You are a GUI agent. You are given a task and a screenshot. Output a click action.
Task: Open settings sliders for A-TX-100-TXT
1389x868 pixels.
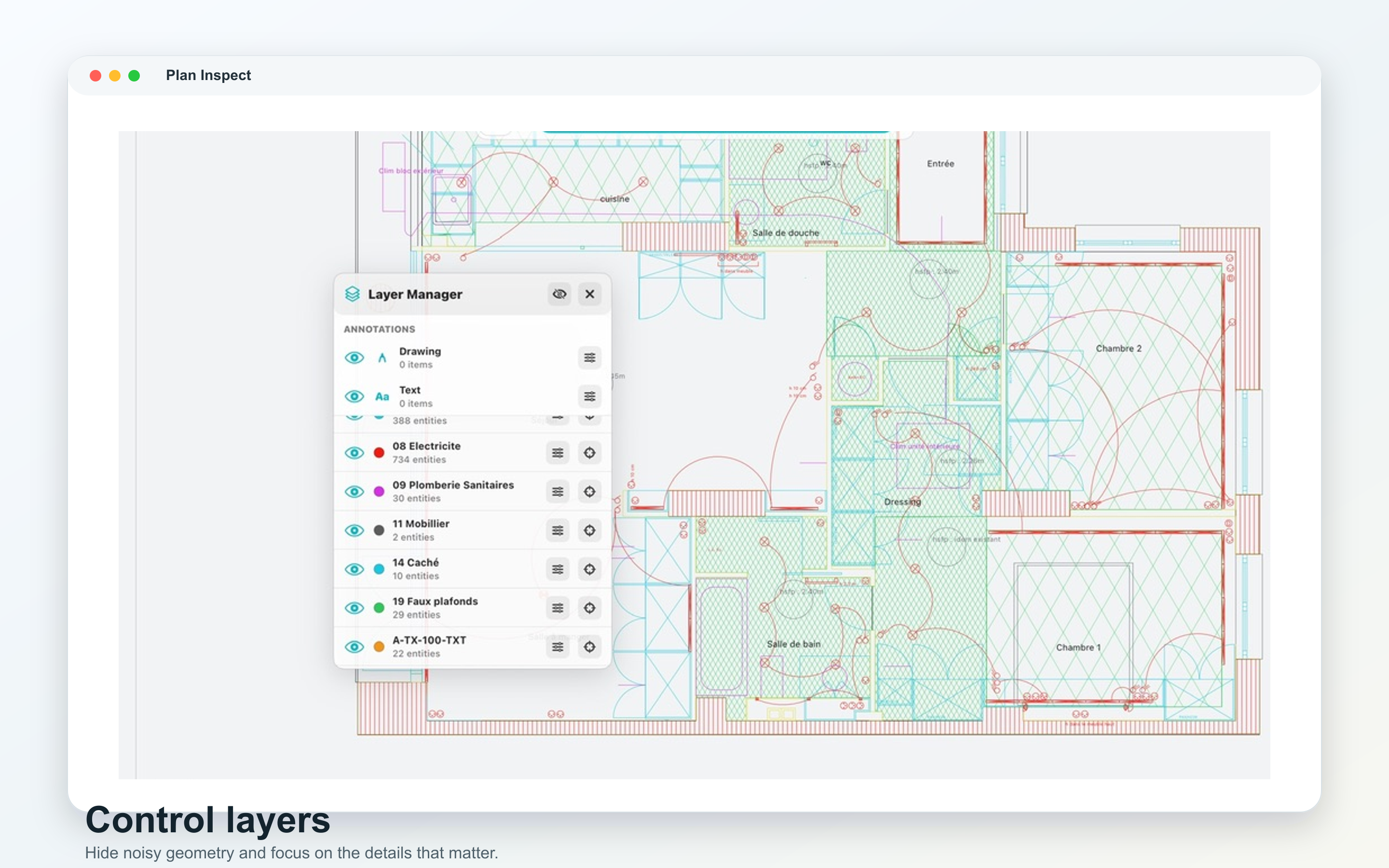[558, 647]
